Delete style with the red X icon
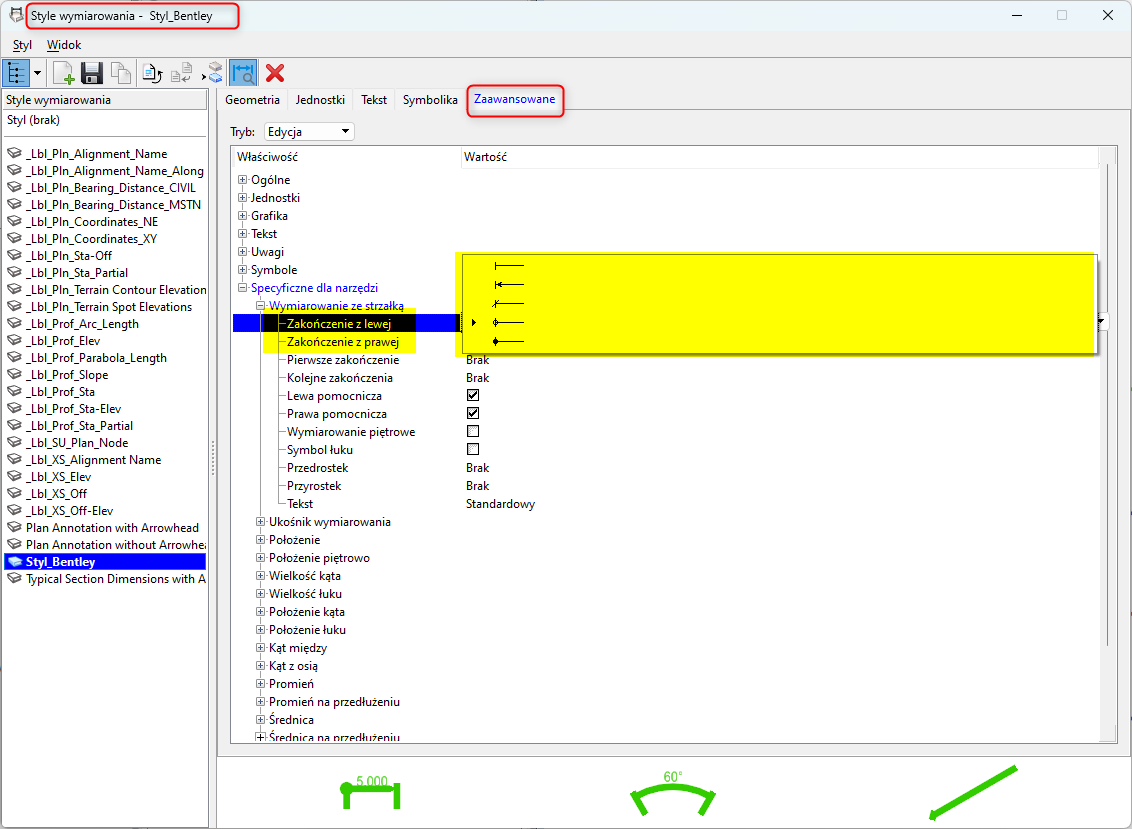 tap(275, 72)
